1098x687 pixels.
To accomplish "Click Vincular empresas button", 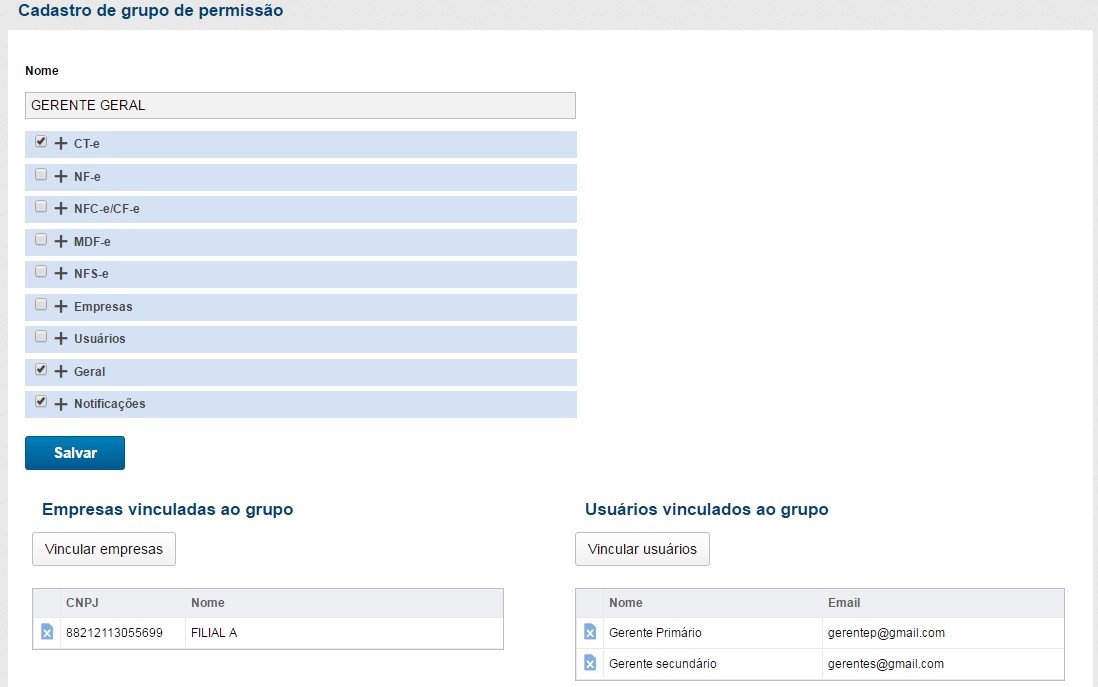I will click(x=104, y=549).
